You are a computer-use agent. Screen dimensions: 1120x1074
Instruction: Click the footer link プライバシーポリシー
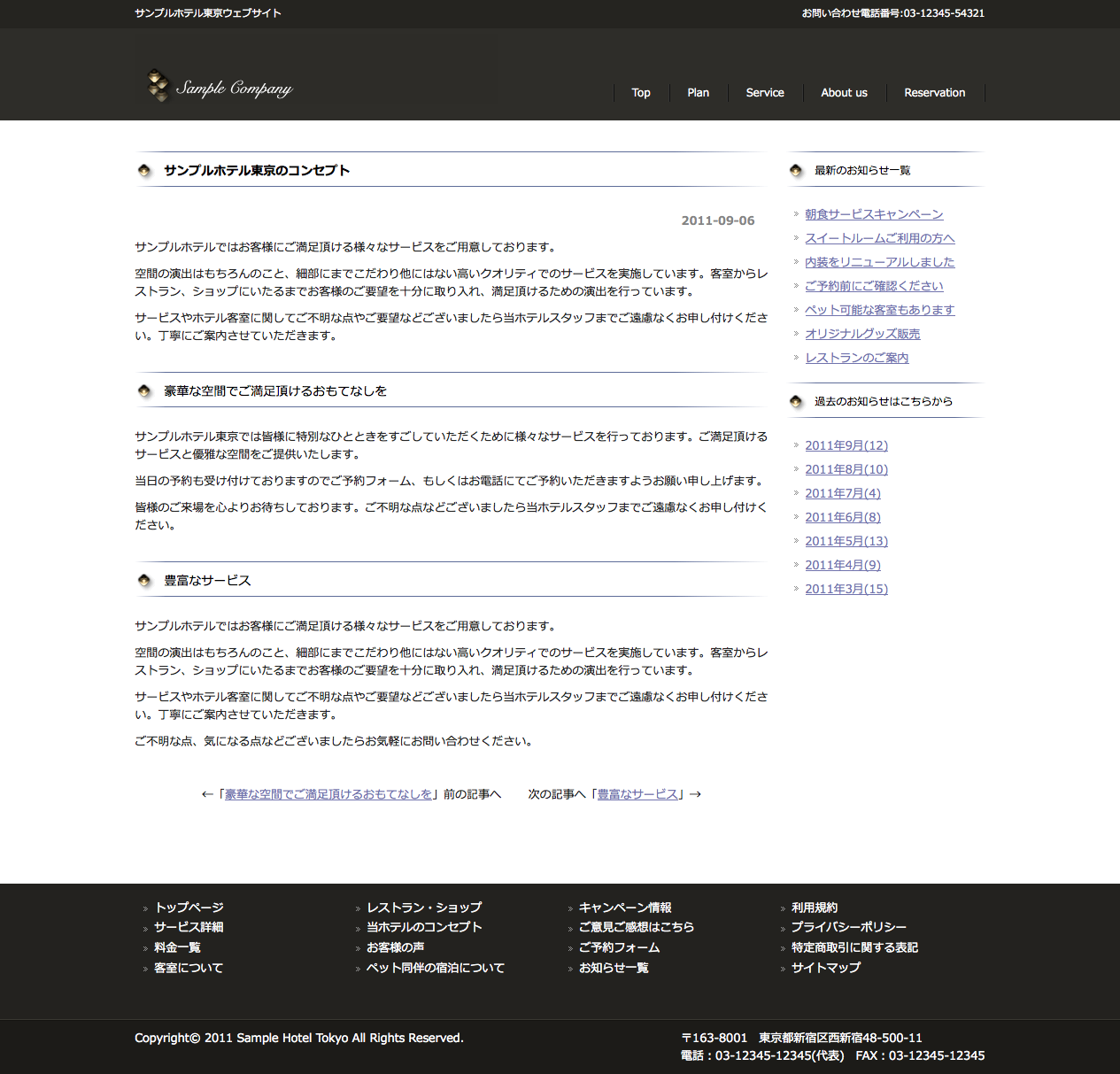[849, 927]
